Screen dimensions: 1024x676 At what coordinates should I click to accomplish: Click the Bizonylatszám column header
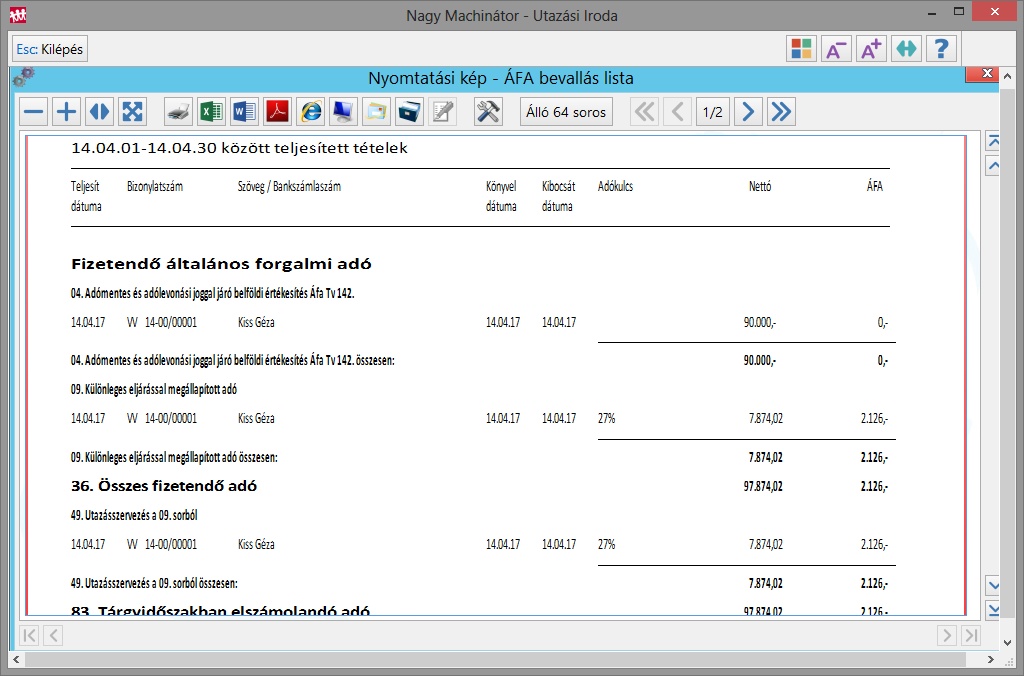(155, 187)
